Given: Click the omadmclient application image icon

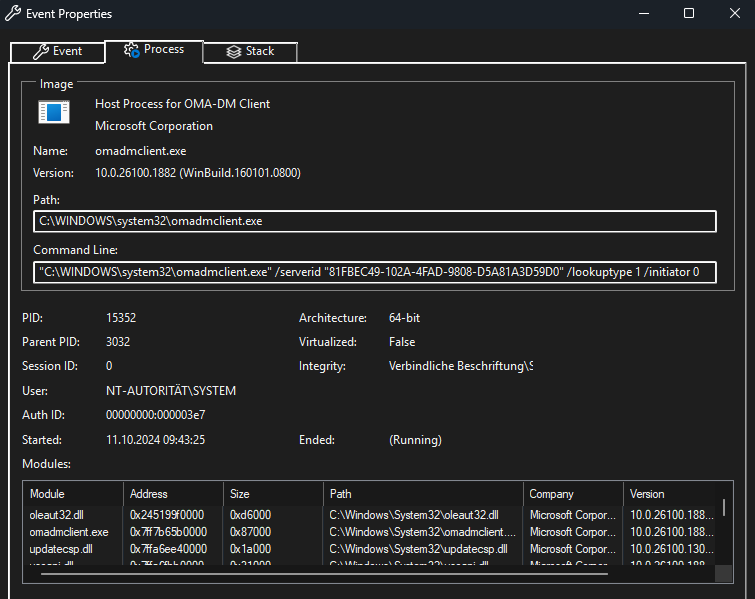Looking at the screenshot, I should tap(54, 112).
